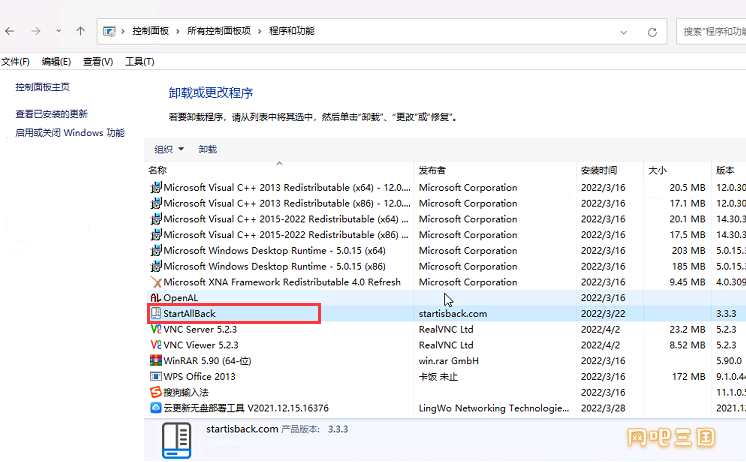Select the StartAllBack entry name
This screenshot has height=462, width=746.
click(x=189, y=314)
